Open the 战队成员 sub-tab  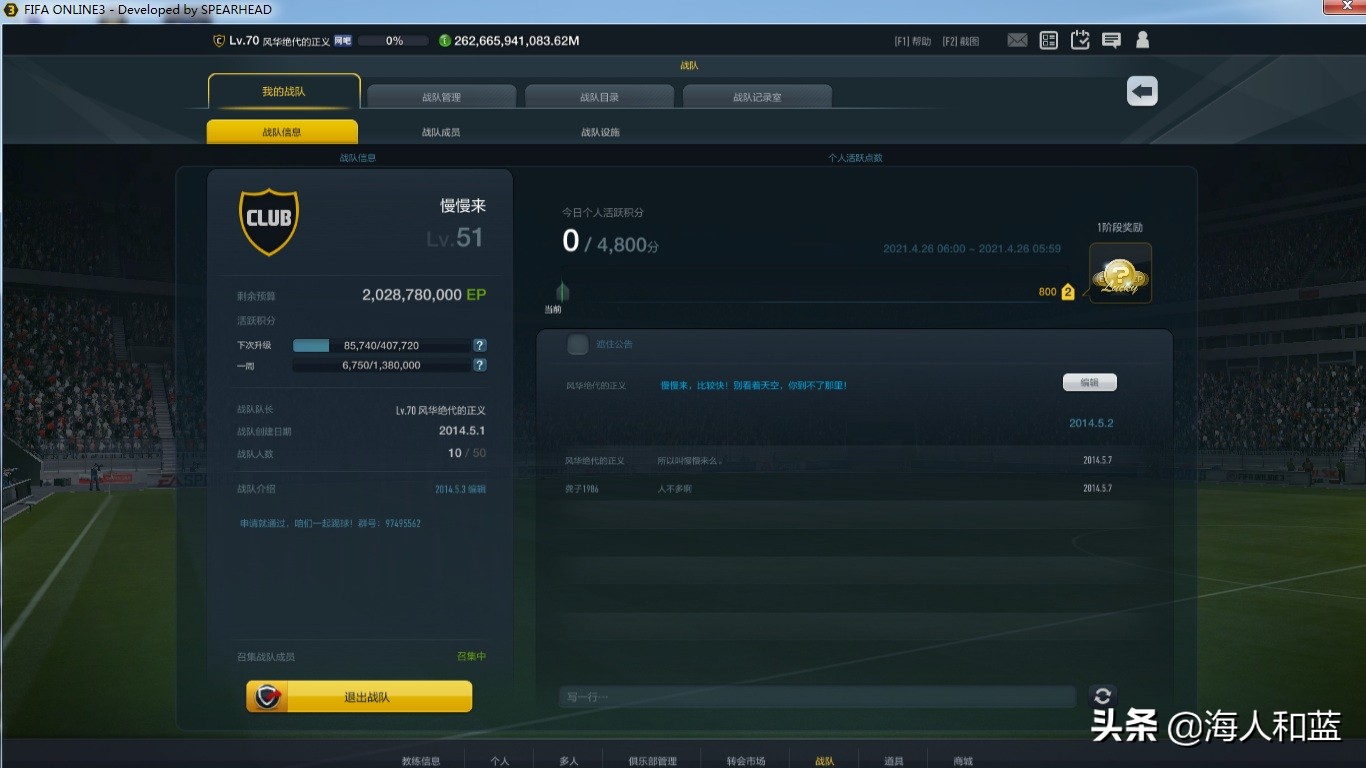441,131
